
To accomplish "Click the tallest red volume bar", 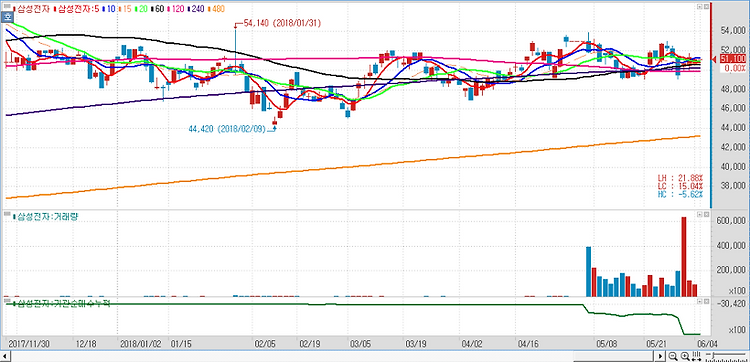I will point(684,256).
